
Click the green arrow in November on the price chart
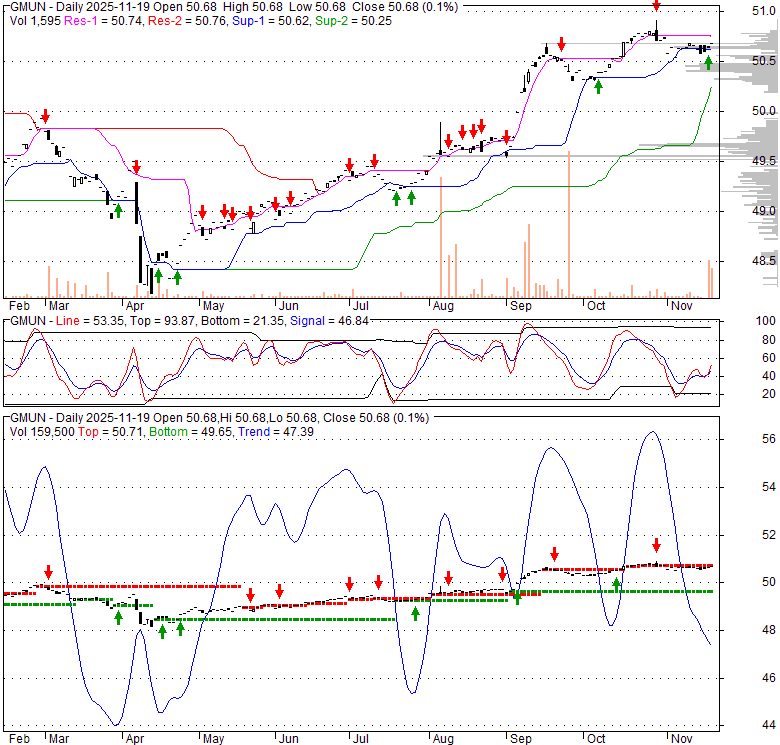tap(708, 63)
